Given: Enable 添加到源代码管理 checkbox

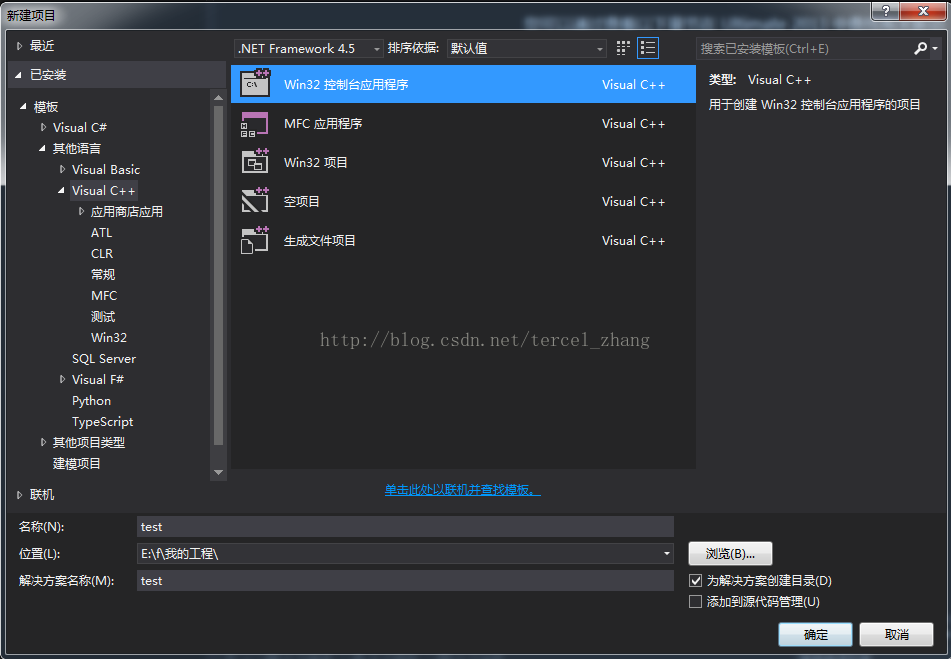Looking at the screenshot, I should point(696,601).
